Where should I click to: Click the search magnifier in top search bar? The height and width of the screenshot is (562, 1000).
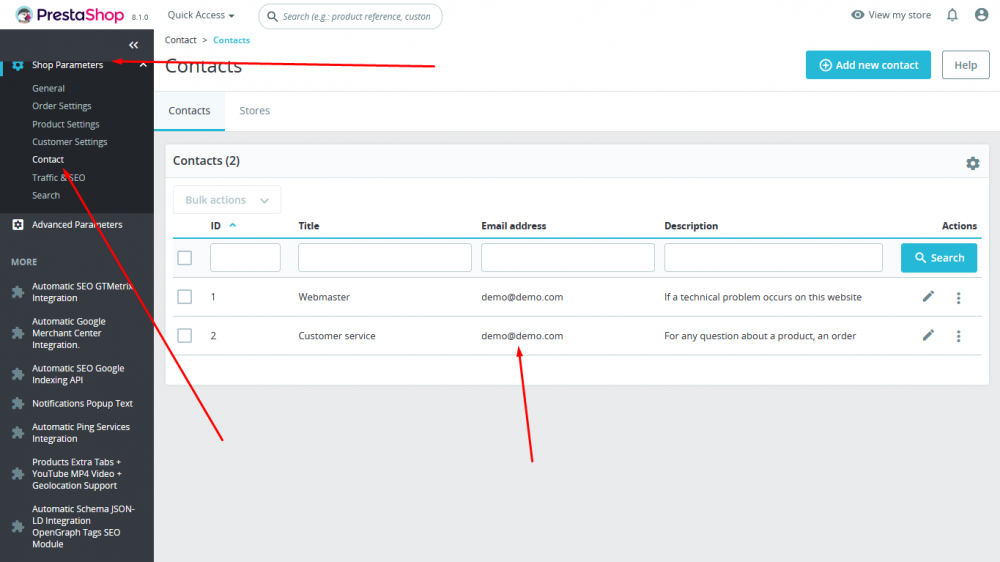click(x=272, y=16)
